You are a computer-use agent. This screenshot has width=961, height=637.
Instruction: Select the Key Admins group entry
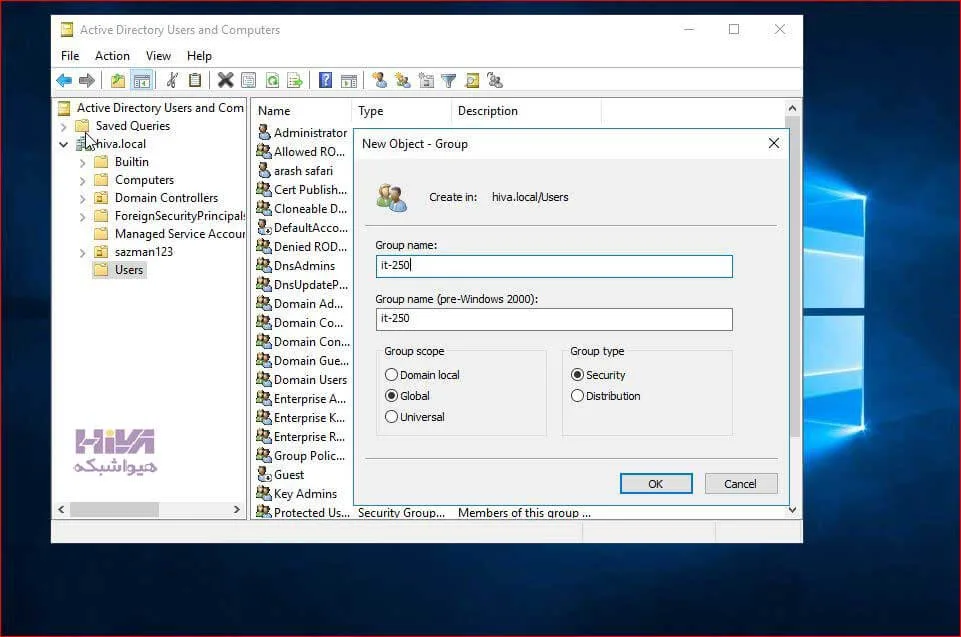[x=297, y=494]
